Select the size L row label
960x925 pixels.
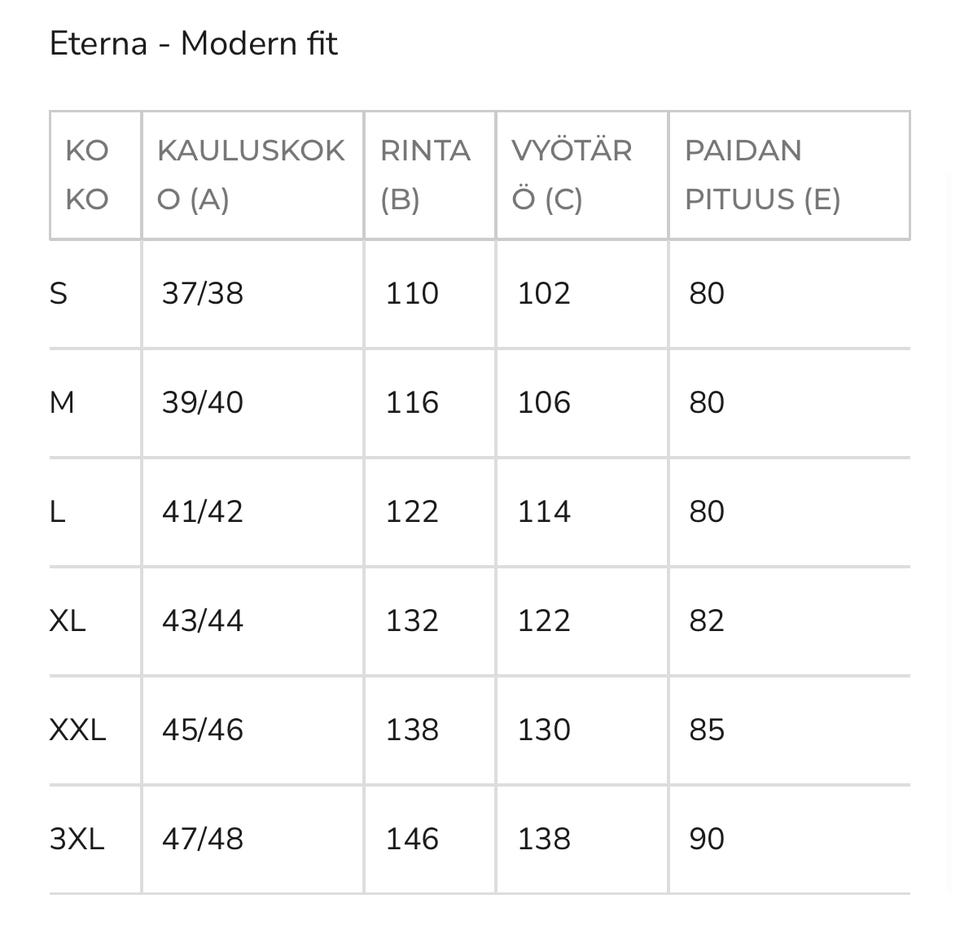tap(57, 512)
